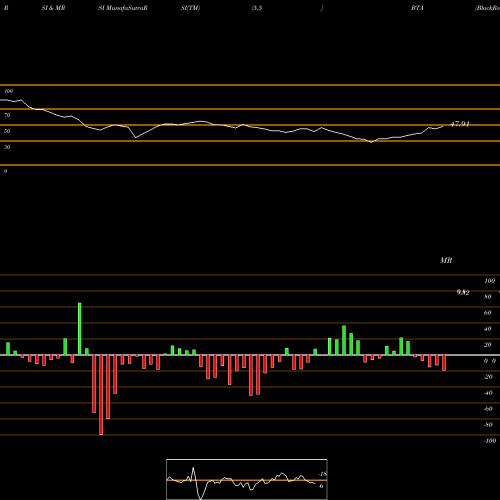Click the -60 label on MR axis
The image size is (500, 500).
(x=488, y=409)
